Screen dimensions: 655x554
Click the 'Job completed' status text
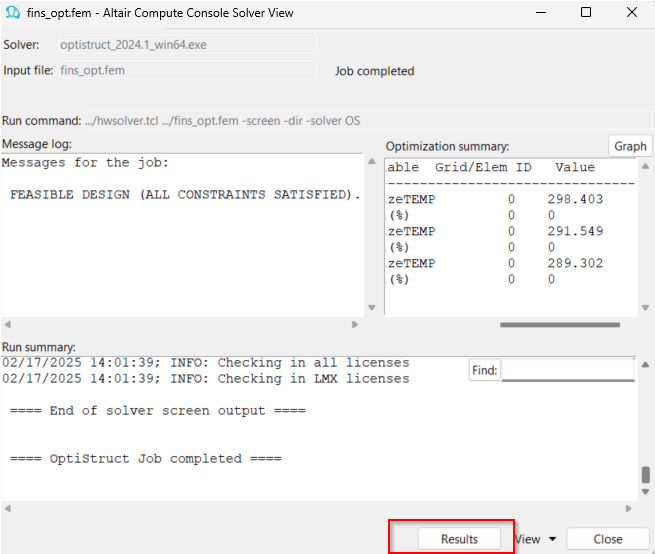[x=374, y=71]
